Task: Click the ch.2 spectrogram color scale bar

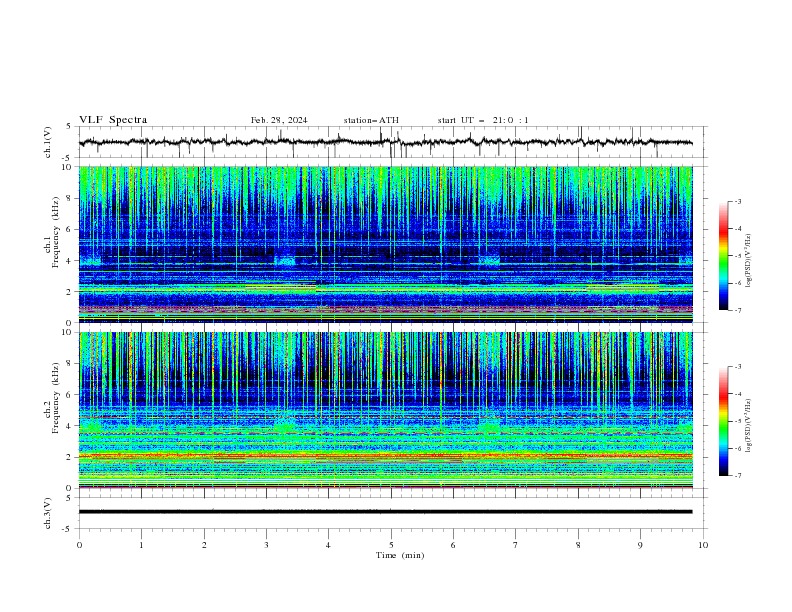Action: point(723,421)
